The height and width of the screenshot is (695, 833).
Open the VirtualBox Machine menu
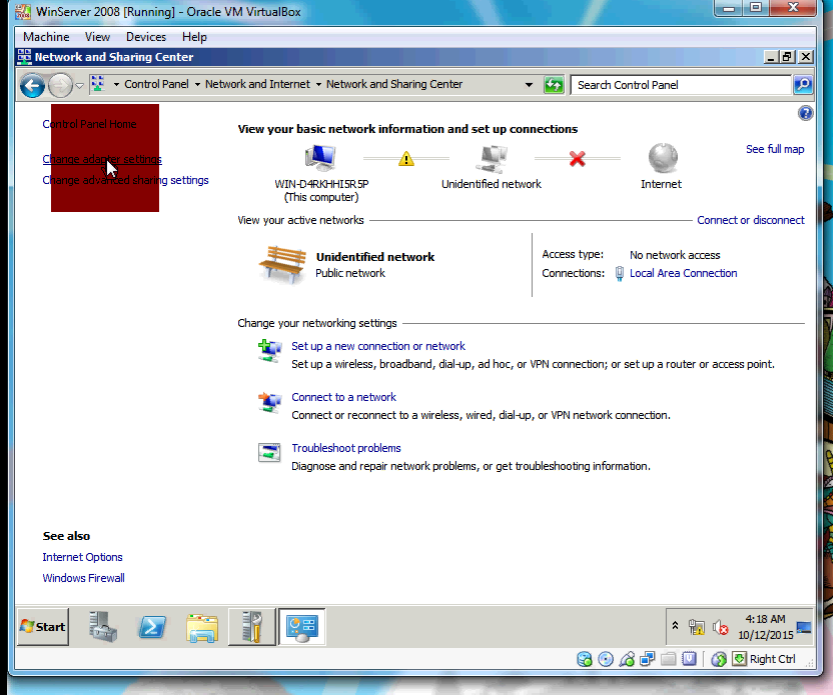click(46, 37)
